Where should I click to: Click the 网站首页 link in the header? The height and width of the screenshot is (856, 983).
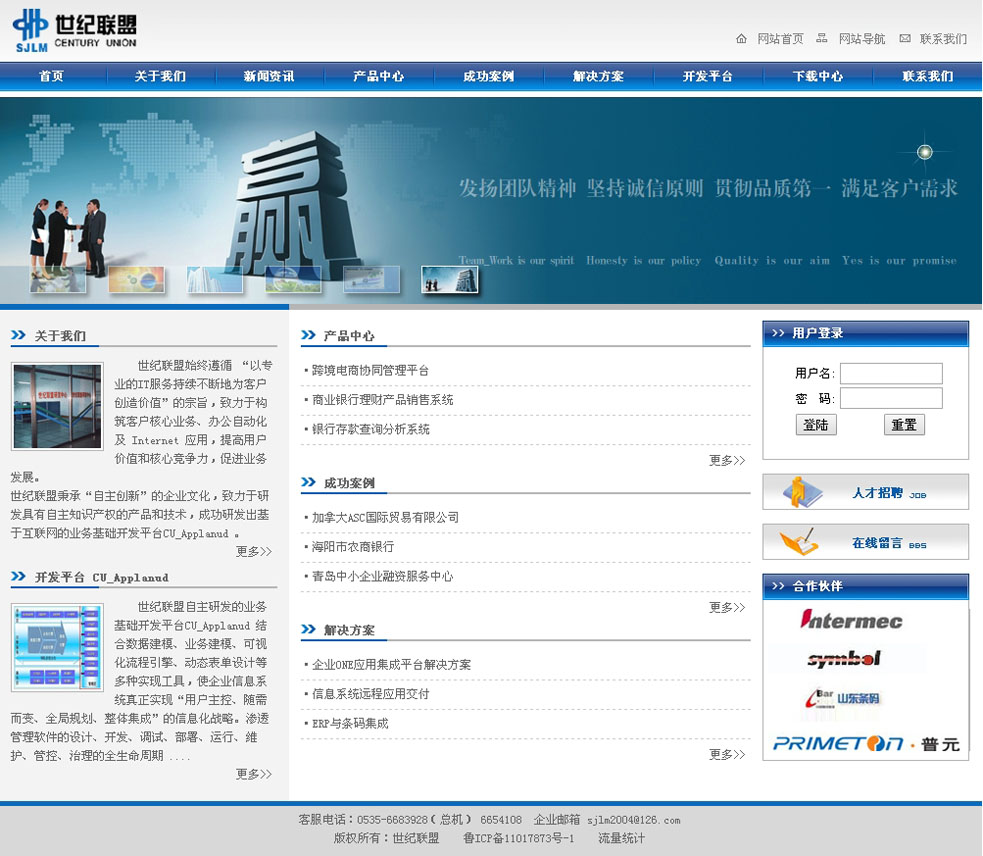pyautogui.click(x=781, y=39)
